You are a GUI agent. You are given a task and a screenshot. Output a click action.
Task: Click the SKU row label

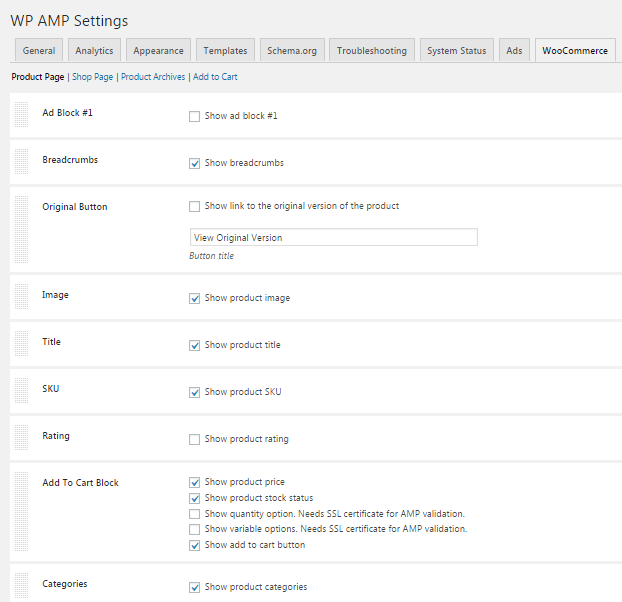[51, 389]
